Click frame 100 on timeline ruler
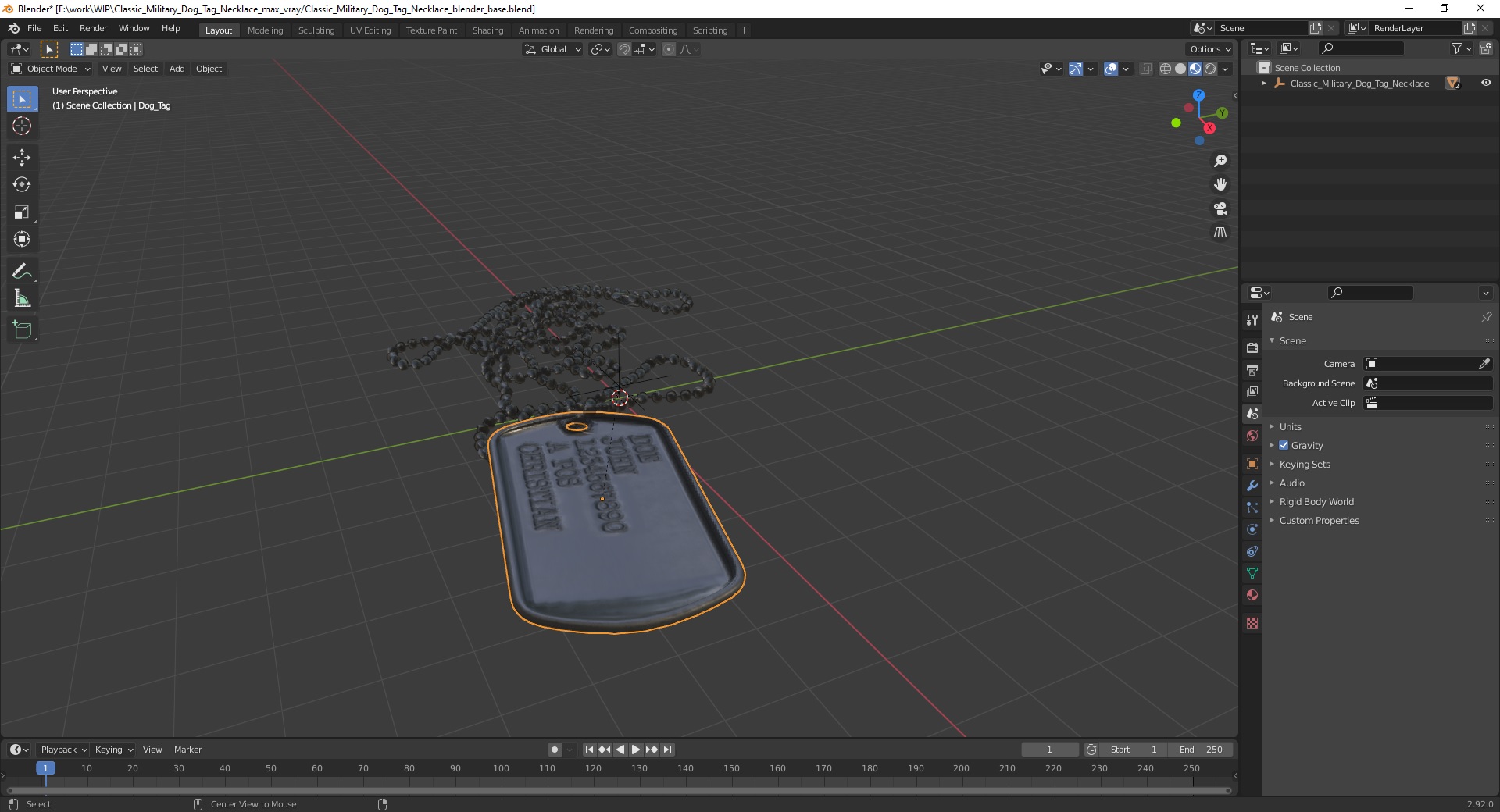The height and width of the screenshot is (812, 1500). coord(501,768)
